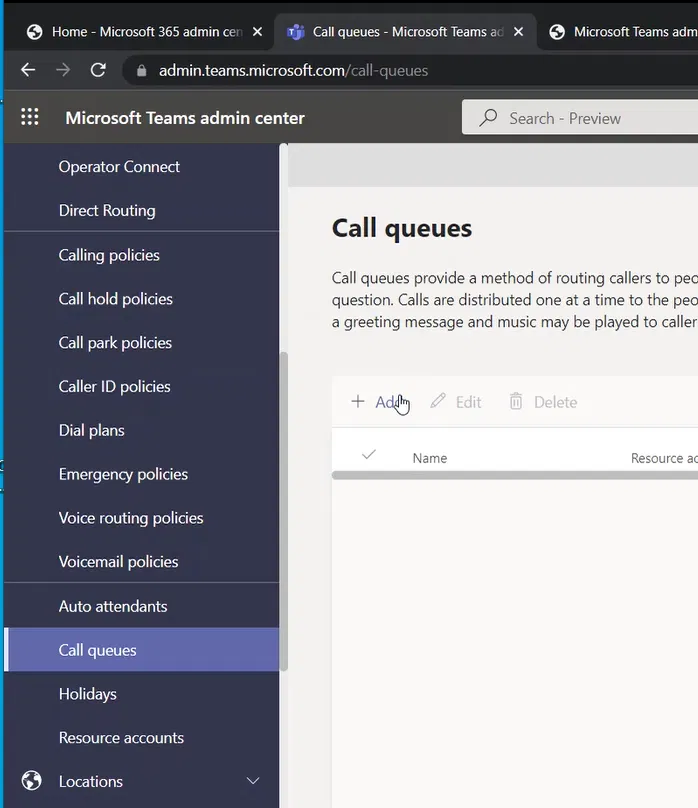Toggle the select-all checkmark in table header
The width and height of the screenshot is (698, 808).
click(369, 456)
